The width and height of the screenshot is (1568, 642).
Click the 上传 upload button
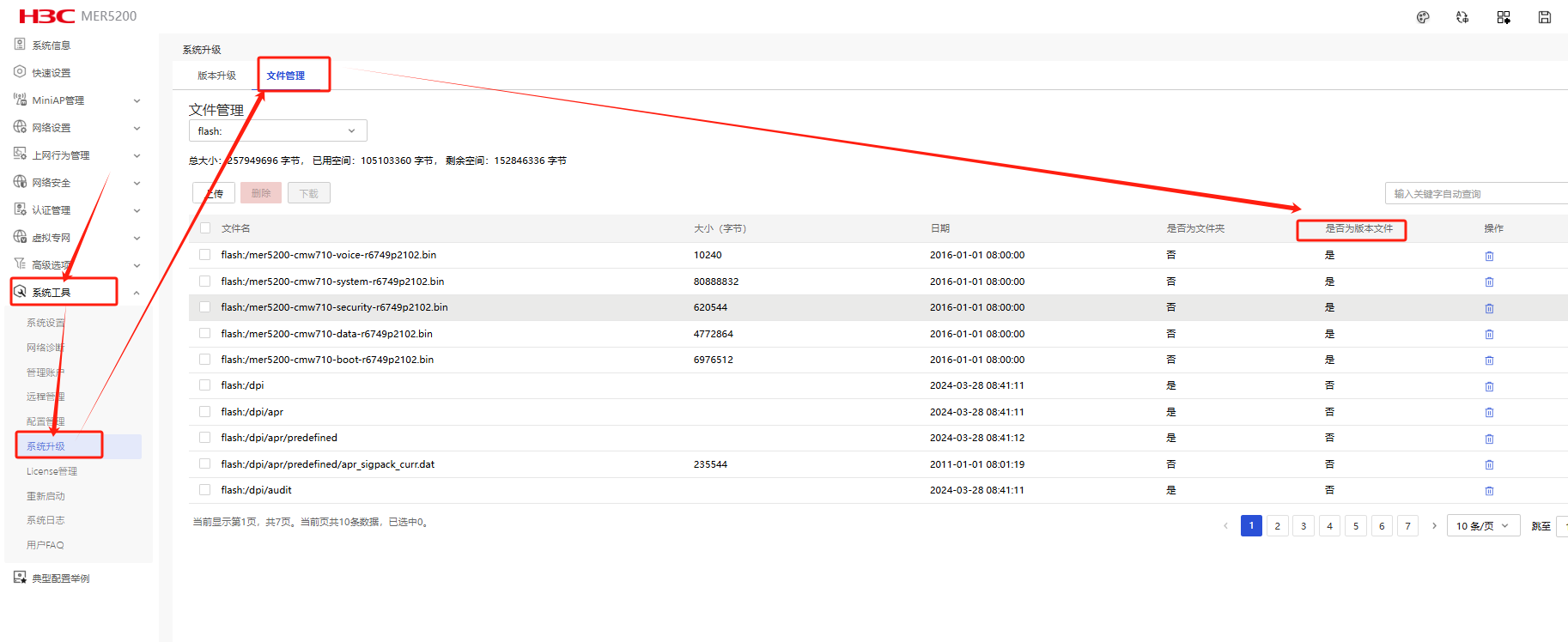coord(214,193)
